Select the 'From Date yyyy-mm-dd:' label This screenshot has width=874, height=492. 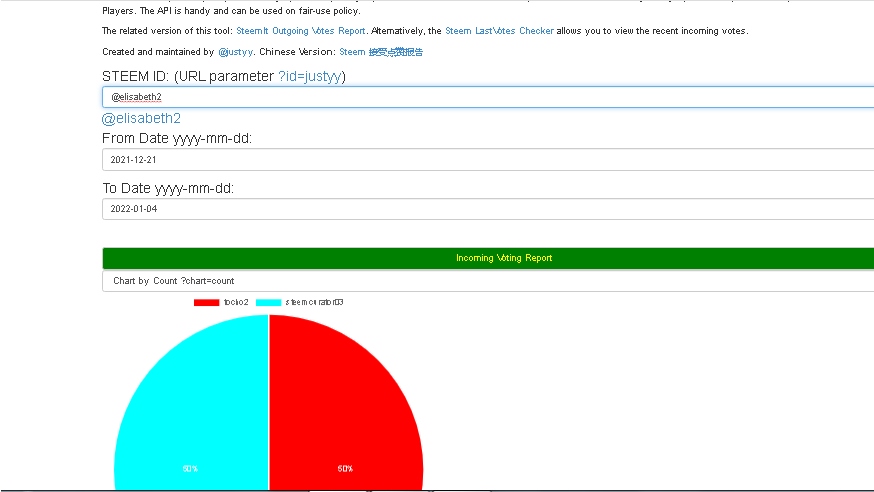tap(177, 139)
